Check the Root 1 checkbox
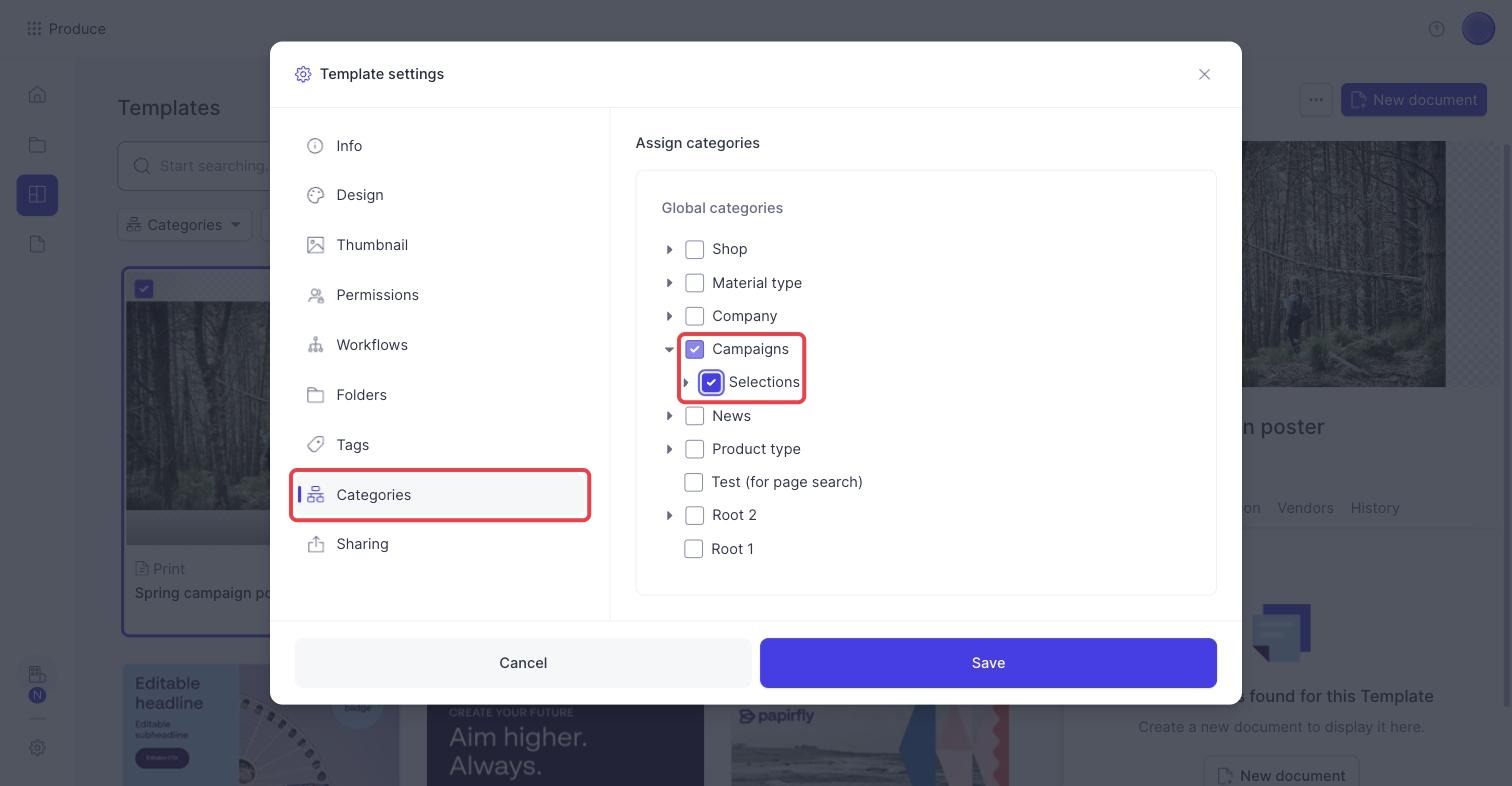The image size is (1512, 786). click(x=693, y=549)
